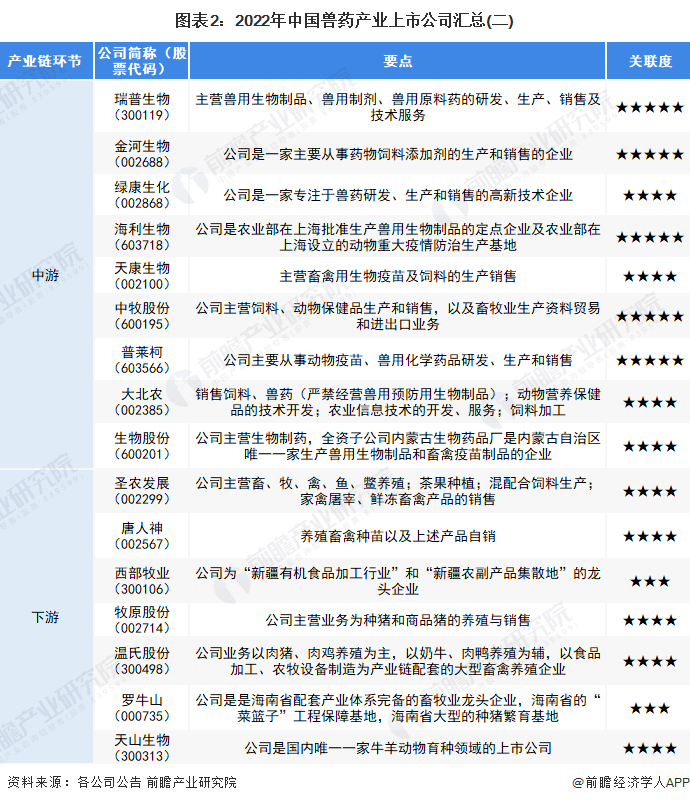
Task: Select 中牧股份 description about 饲料、动物保健品
Action: [x=398, y=316]
